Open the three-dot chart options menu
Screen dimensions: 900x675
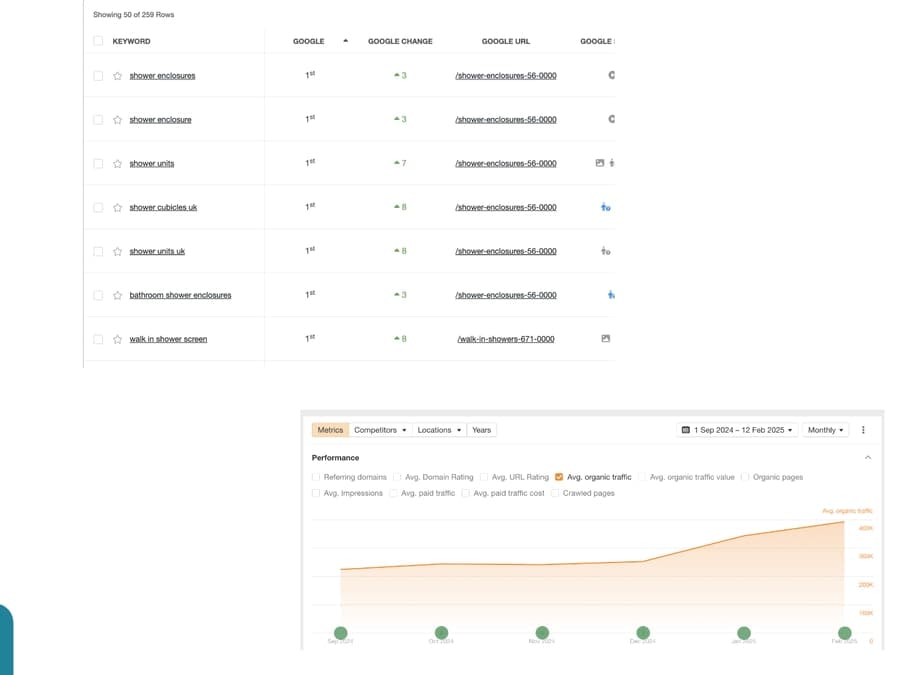coord(863,430)
